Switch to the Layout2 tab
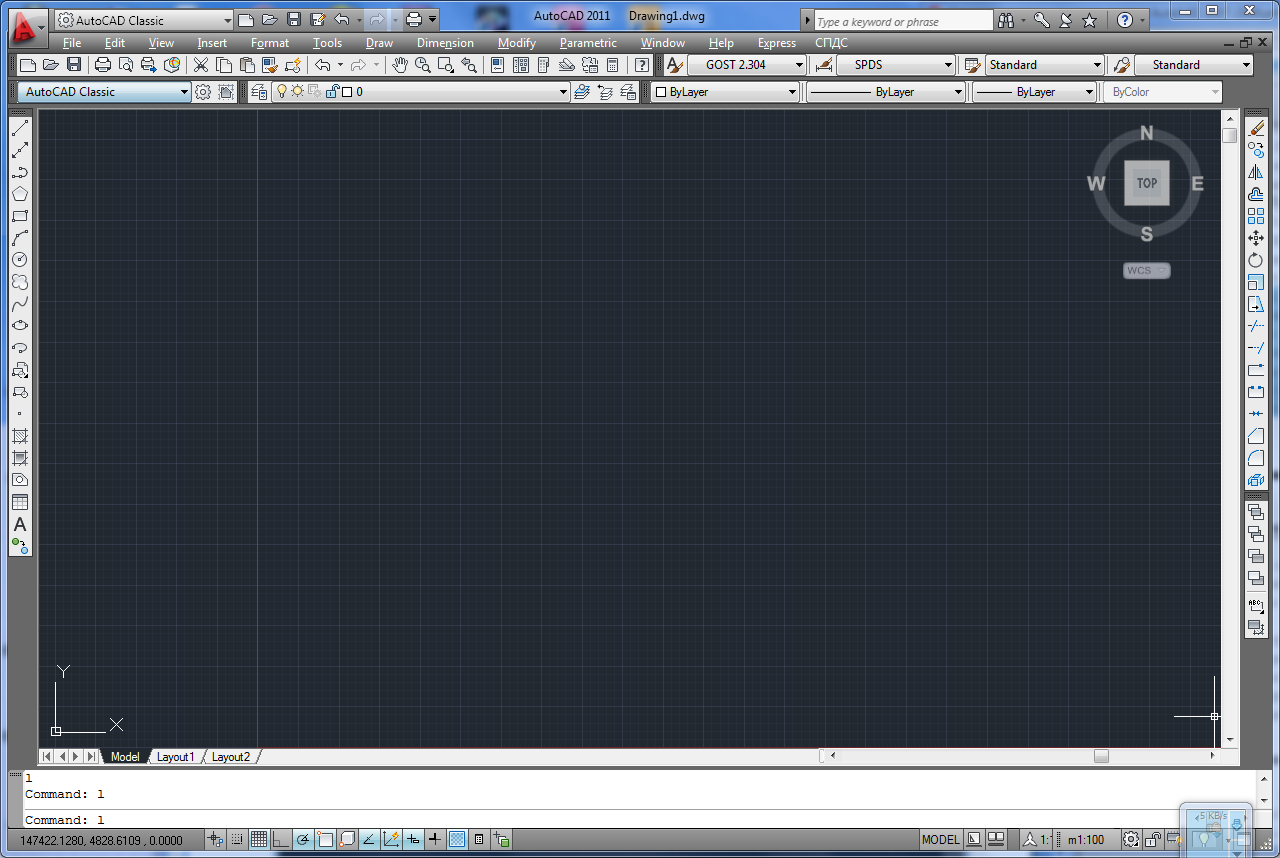1280x858 pixels. [x=231, y=757]
